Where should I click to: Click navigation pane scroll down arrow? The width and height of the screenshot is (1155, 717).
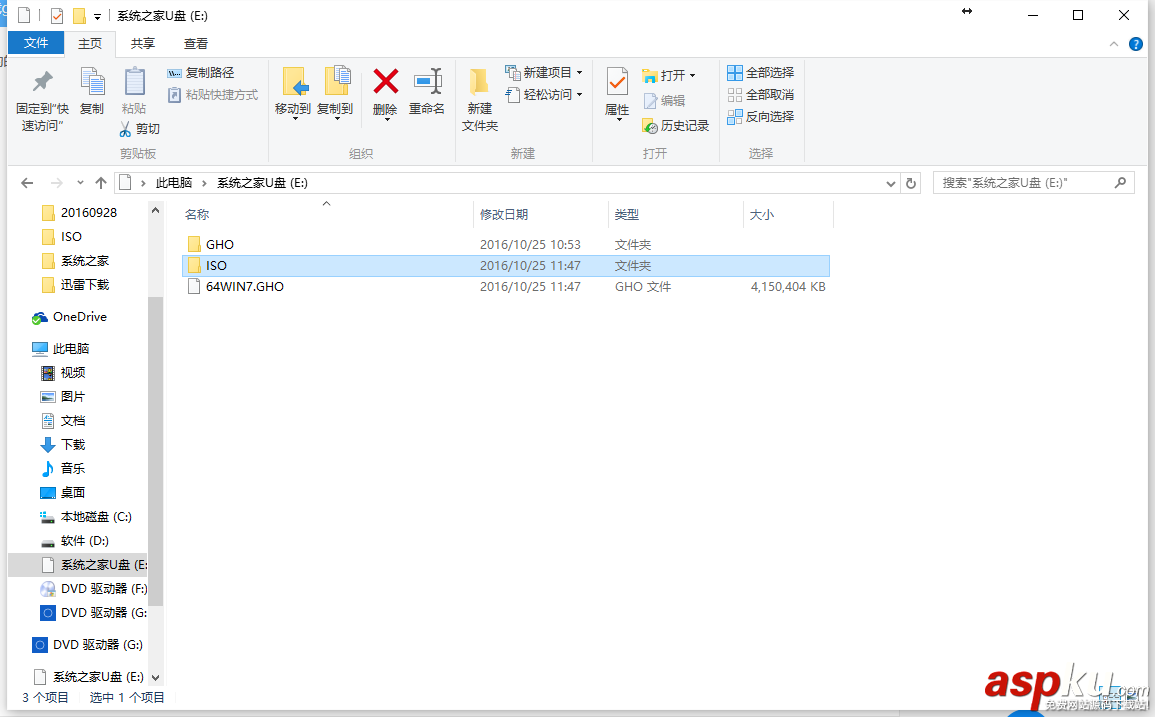pos(155,677)
